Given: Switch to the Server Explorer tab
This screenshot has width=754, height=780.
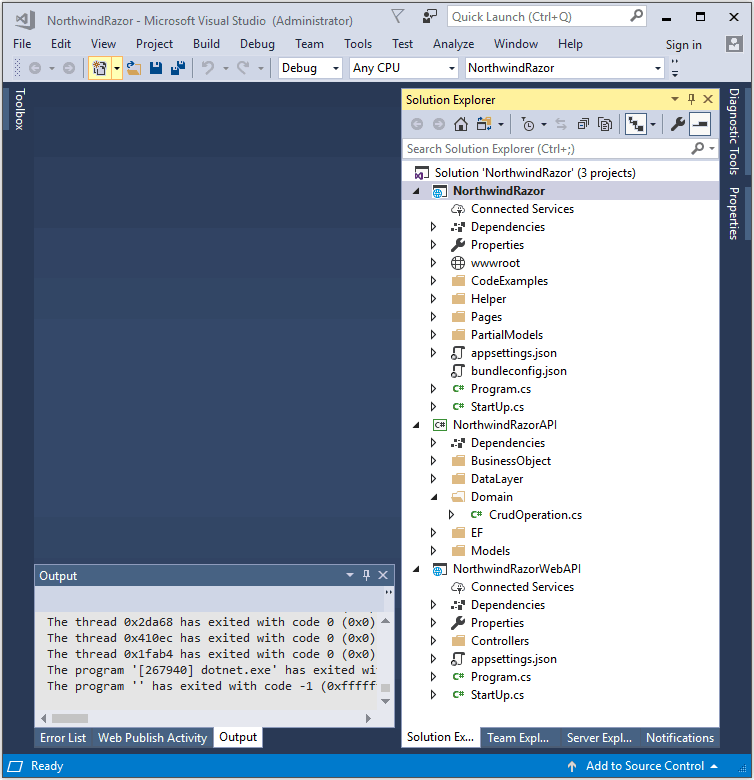Looking at the screenshot, I should coord(599,738).
